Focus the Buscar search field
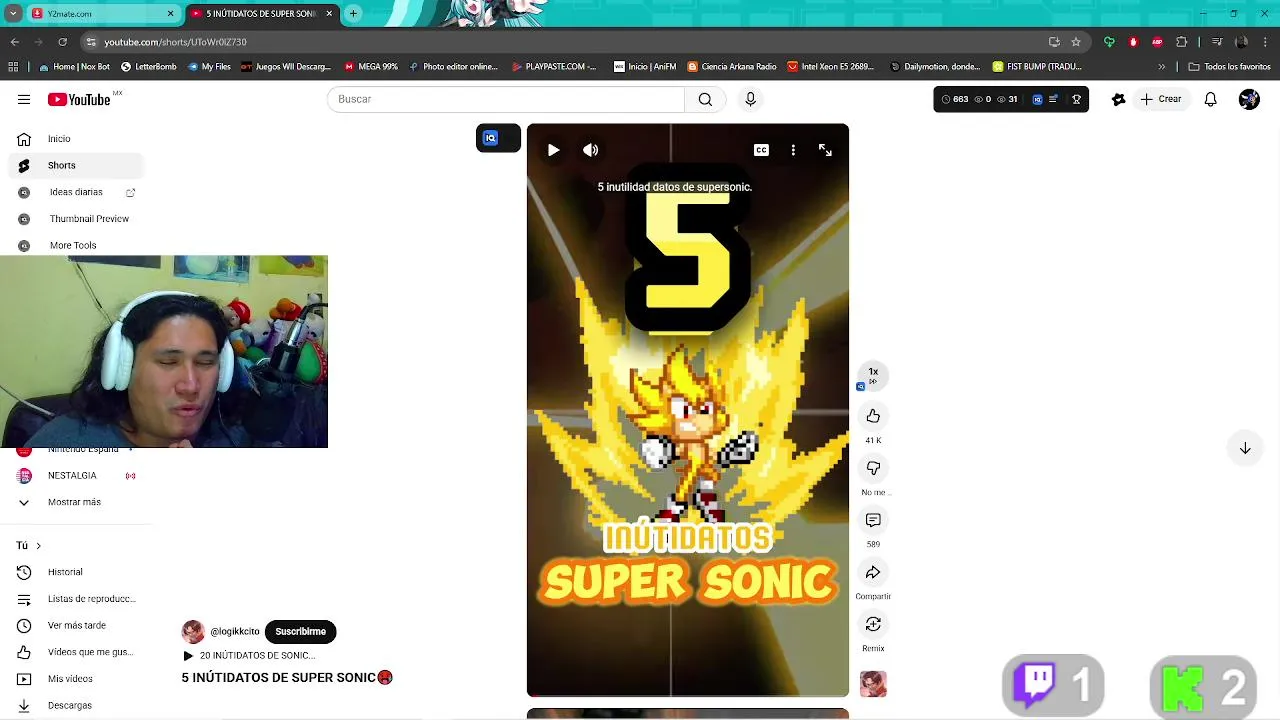Screen dimensions: 1280x720 pyautogui.click(x=505, y=99)
